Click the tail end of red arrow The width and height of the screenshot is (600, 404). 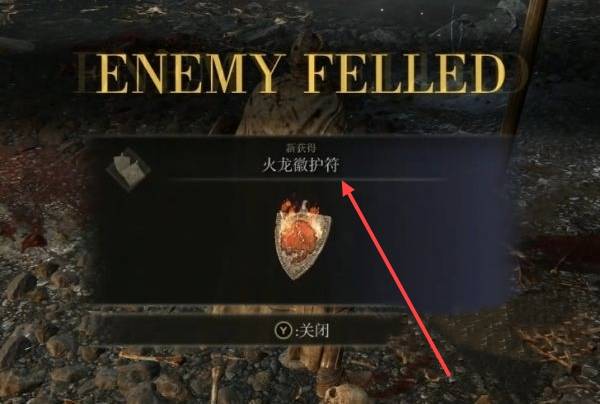(x=450, y=376)
